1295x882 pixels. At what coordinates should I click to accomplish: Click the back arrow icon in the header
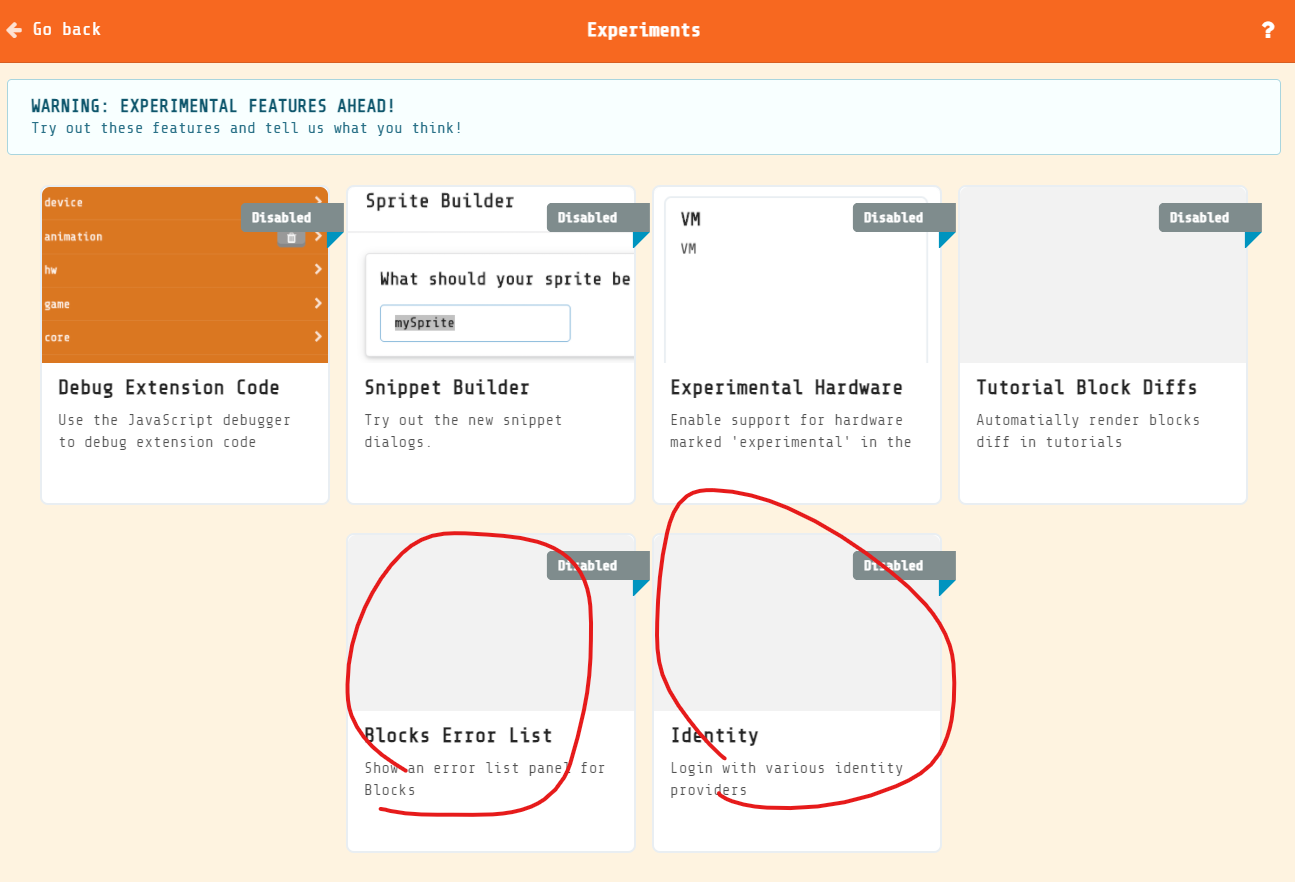(x=14, y=29)
